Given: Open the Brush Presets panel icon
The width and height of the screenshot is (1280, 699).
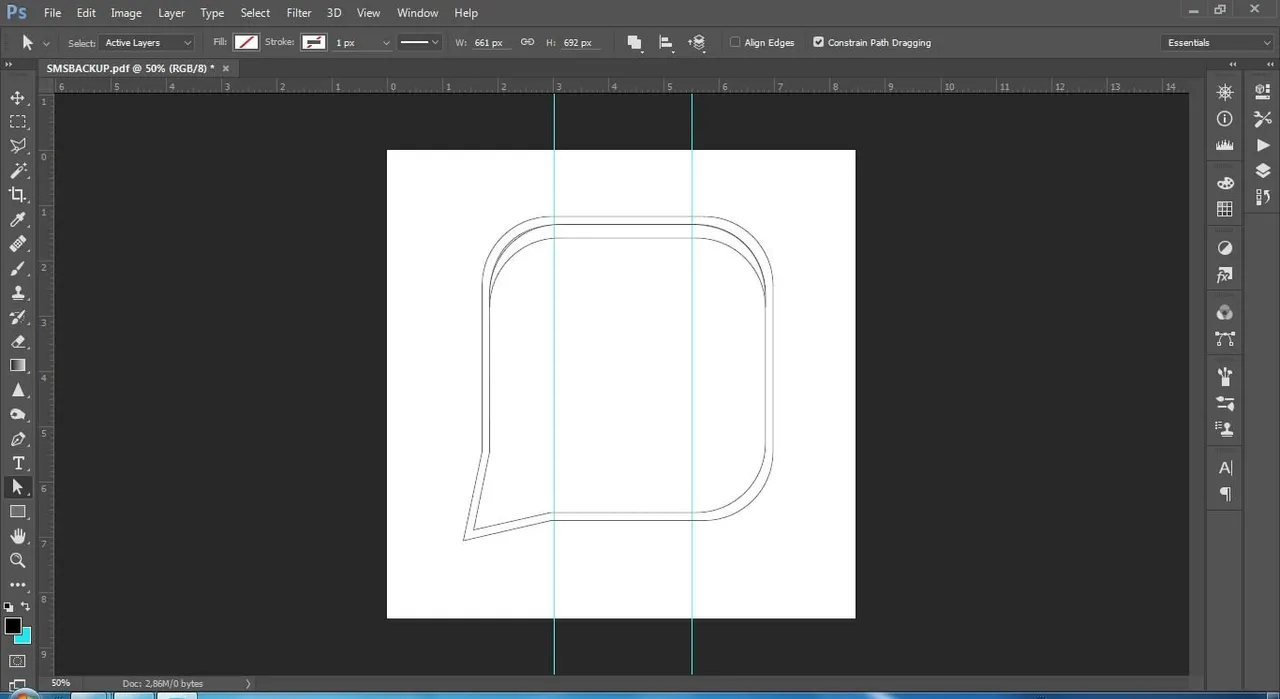Looking at the screenshot, I should (1225, 377).
